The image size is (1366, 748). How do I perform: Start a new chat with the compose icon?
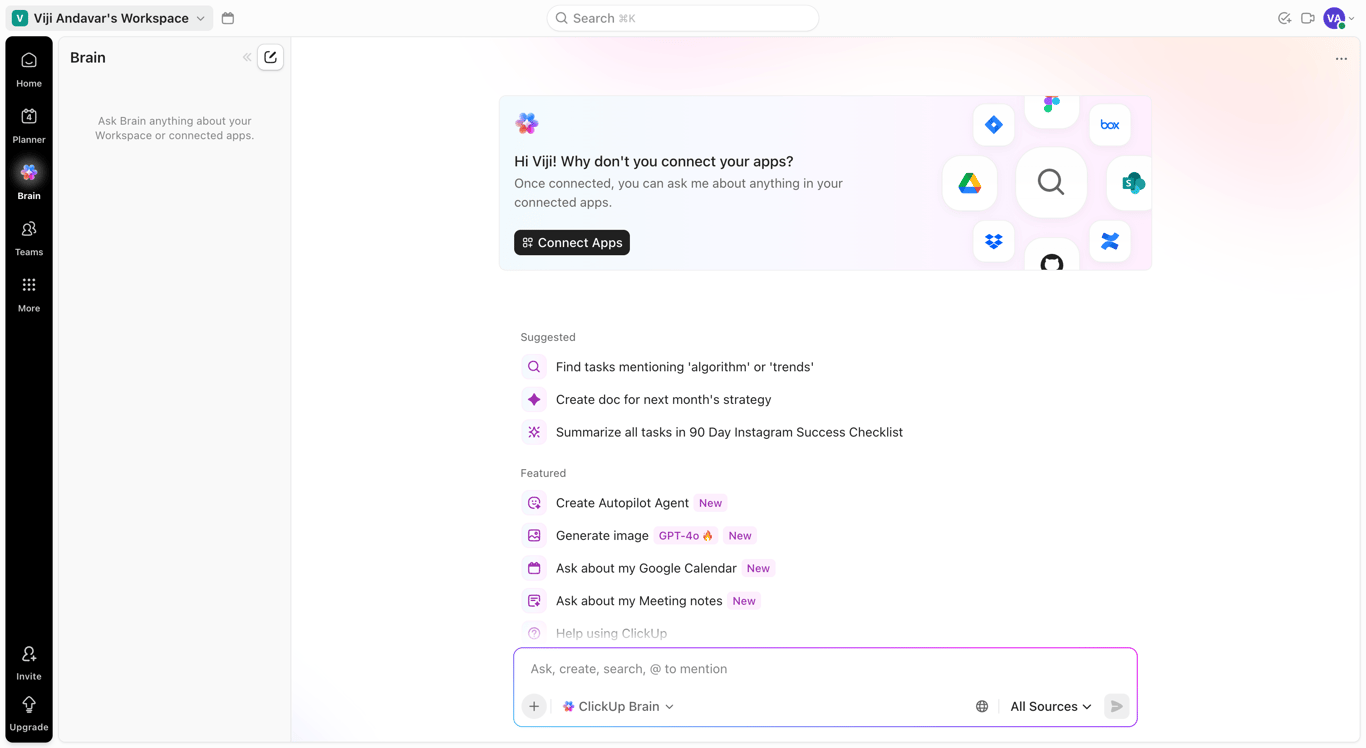(270, 57)
